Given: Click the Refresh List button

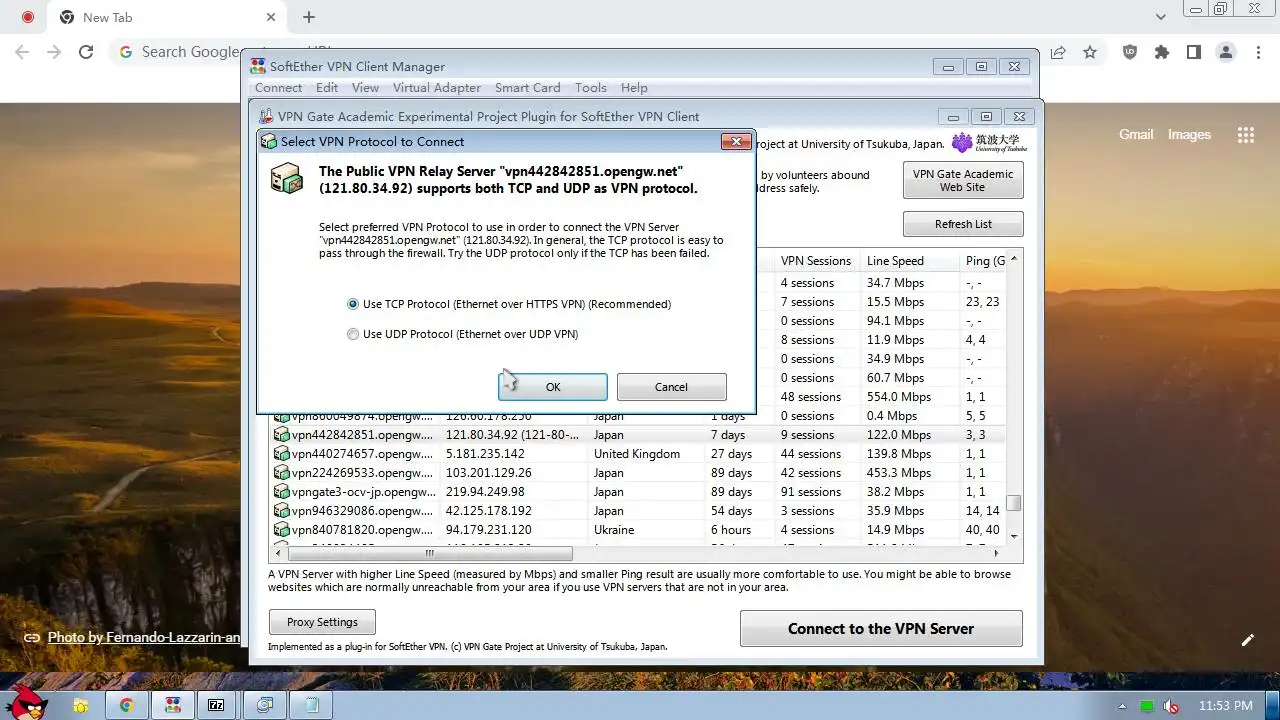Looking at the screenshot, I should click(963, 224).
